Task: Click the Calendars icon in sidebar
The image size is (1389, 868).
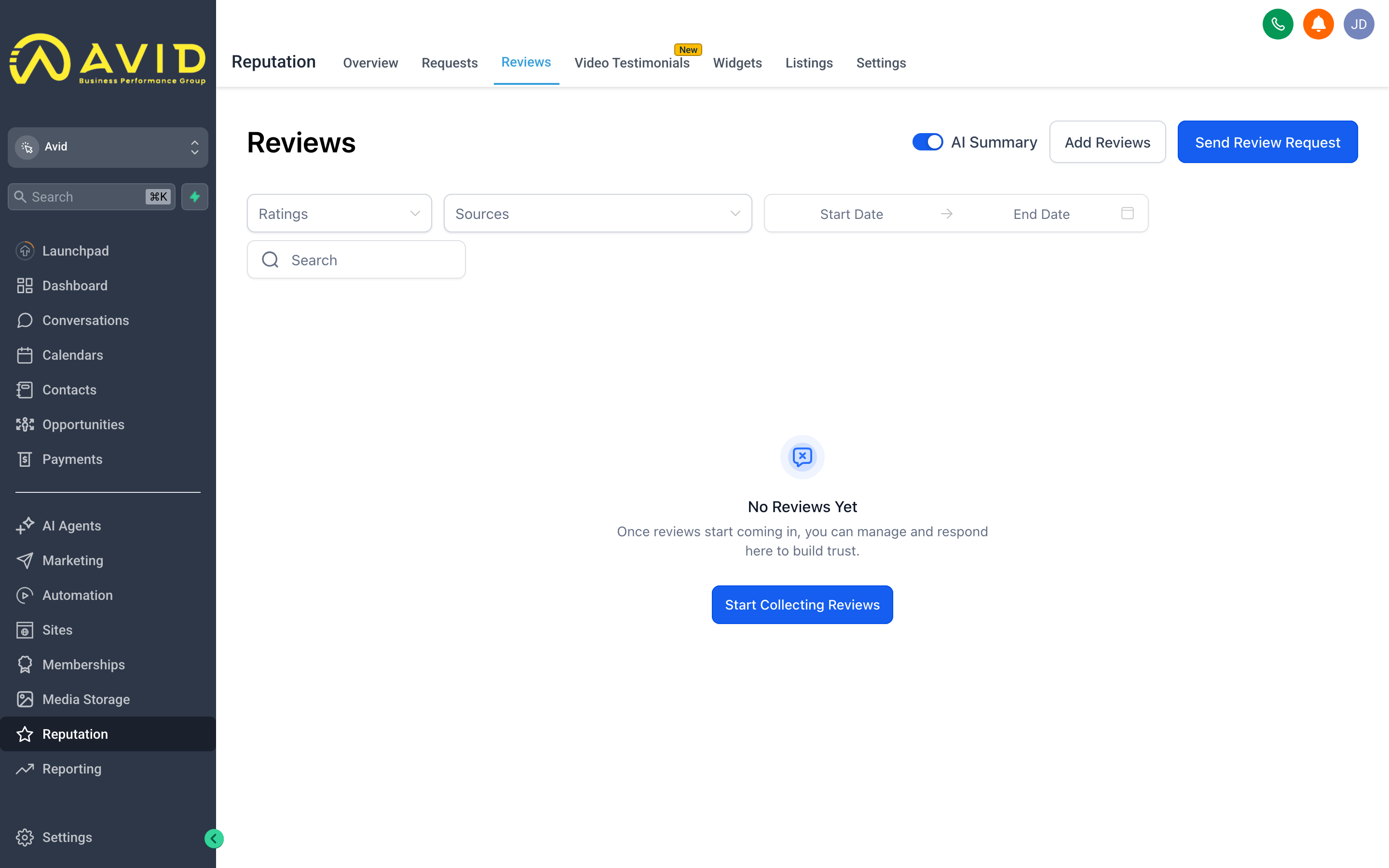Action: click(25, 355)
